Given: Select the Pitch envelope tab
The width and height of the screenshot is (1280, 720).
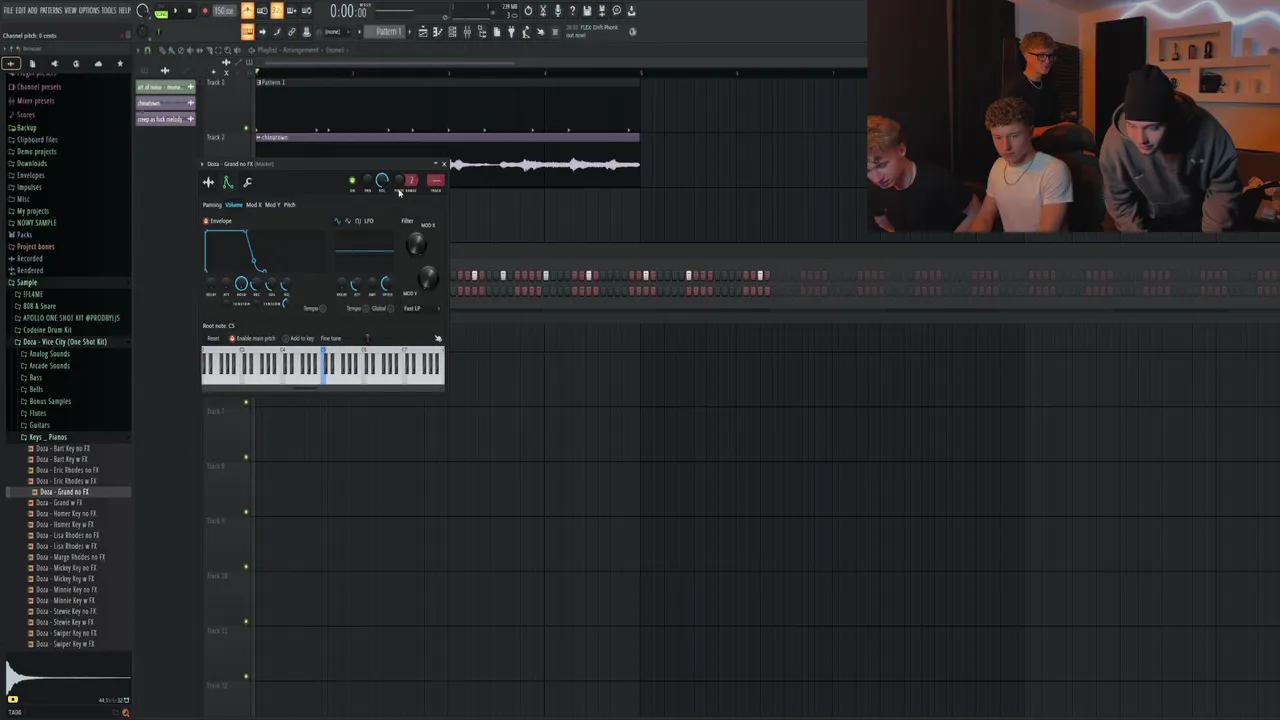Looking at the screenshot, I should 290,205.
